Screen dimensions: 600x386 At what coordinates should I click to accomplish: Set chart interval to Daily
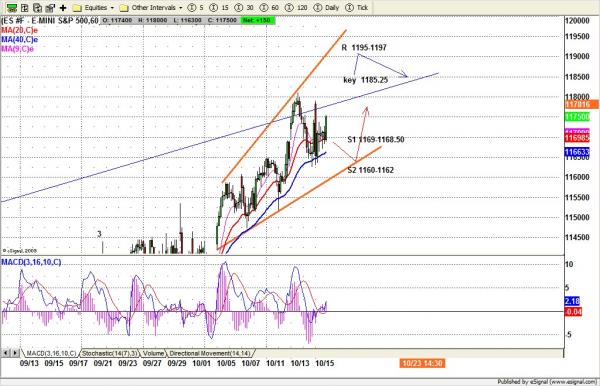326,8
